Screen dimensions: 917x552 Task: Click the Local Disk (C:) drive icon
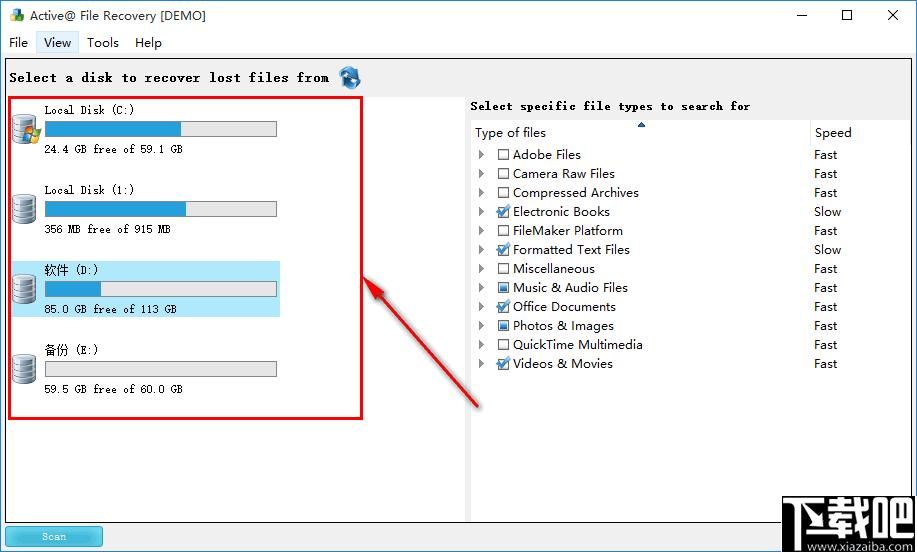click(x=26, y=129)
